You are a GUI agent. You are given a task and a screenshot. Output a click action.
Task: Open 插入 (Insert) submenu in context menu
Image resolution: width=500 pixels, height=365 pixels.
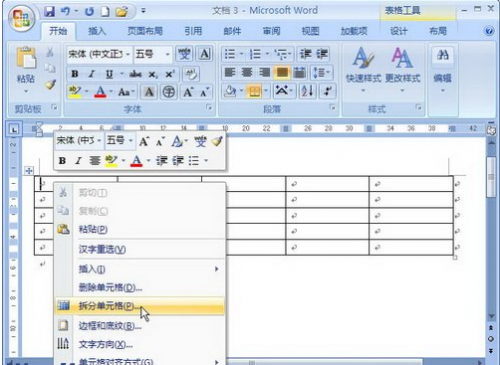[140, 269]
